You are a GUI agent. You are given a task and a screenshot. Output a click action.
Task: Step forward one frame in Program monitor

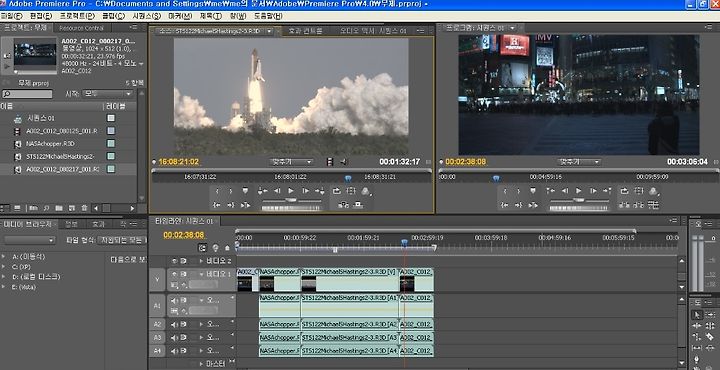593,191
